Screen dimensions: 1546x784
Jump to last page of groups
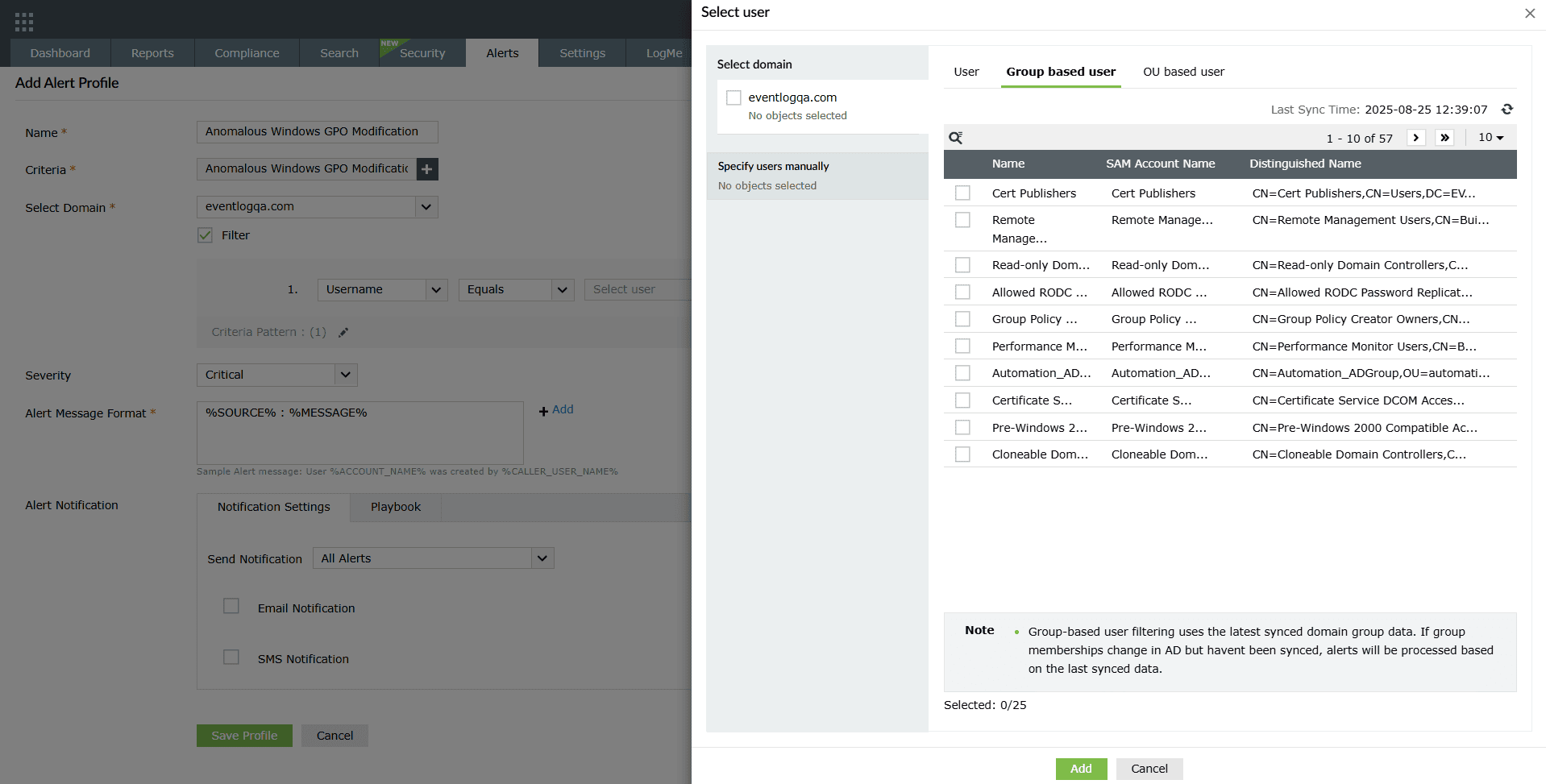pos(1445,138)
